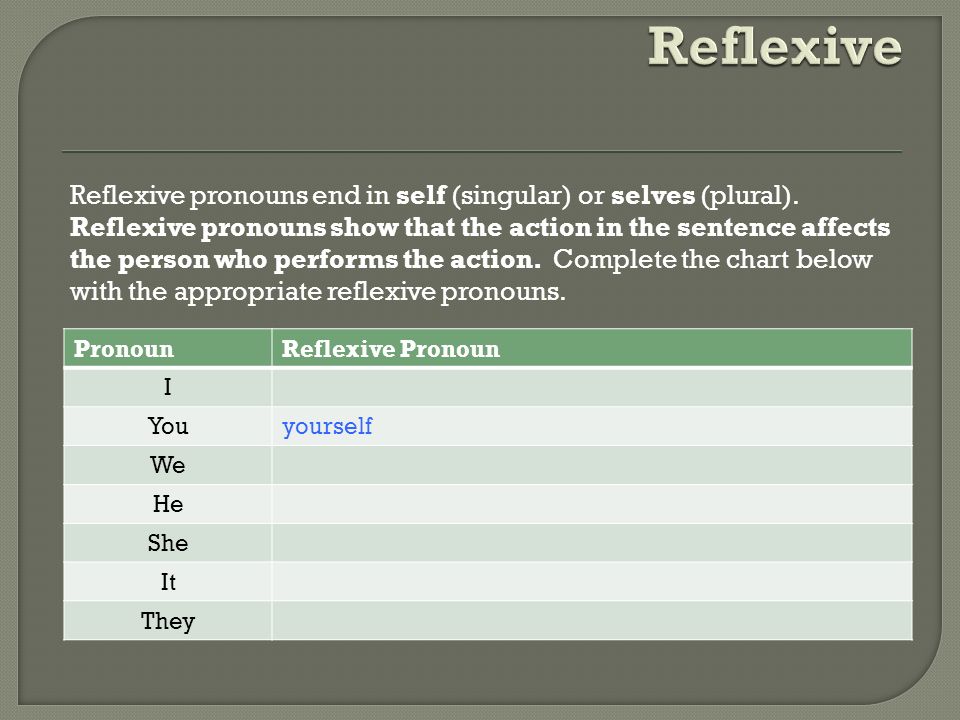Select the Reflexive Pronoun column header
Image resolution: width=960 pixels, height=720 pixels.
point(592,348)
